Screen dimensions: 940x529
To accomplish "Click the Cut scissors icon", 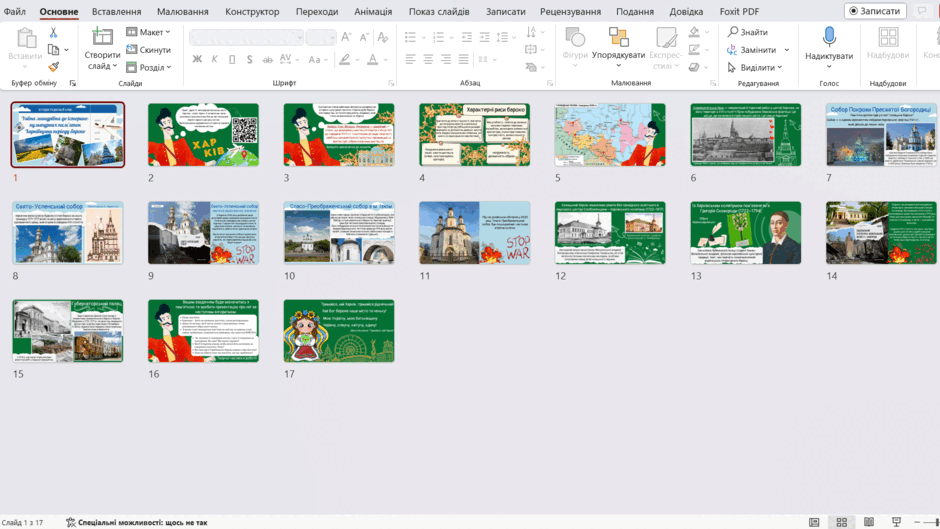I will 53,32.
